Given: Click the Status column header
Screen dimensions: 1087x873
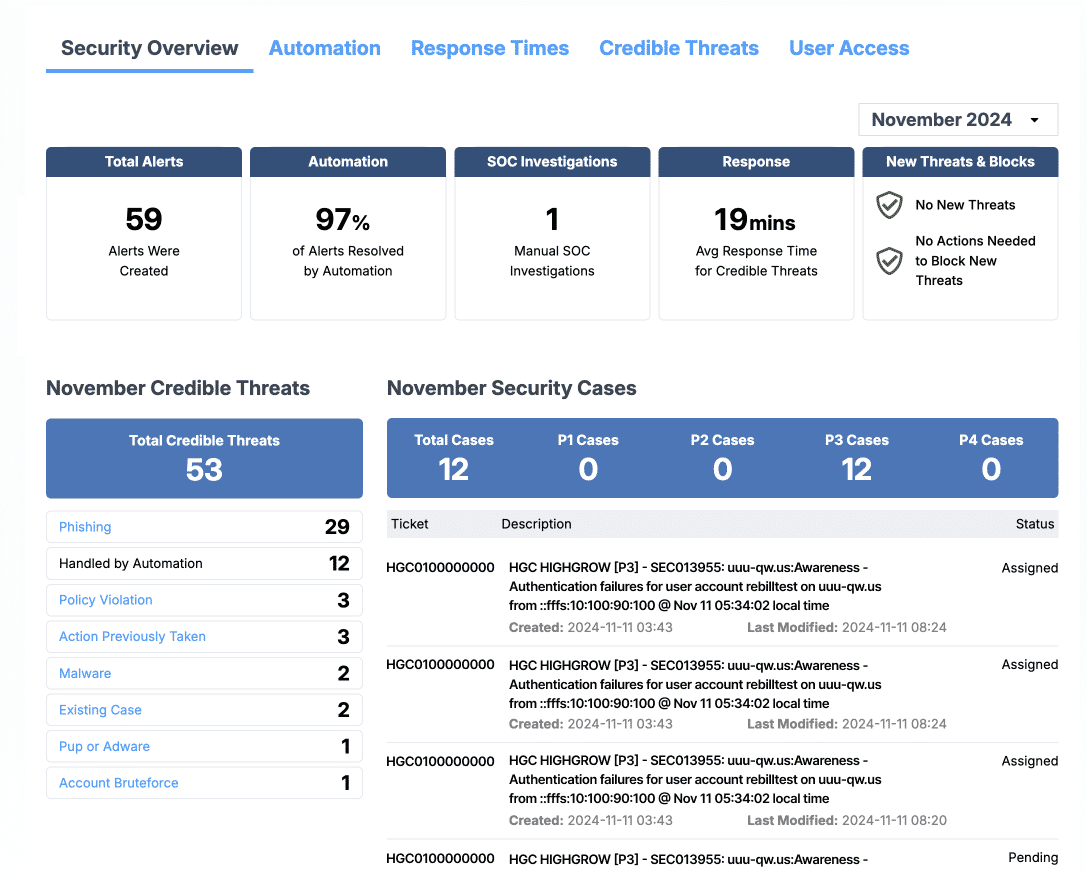Looking at the screenshot, I should [1035, 524].
